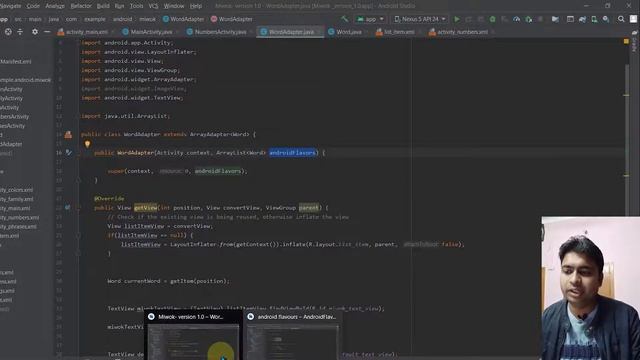Viewport: 640px width, 360px height.
Task: Select android flavours window preview thumbnail
Action: tap(293, 336)
